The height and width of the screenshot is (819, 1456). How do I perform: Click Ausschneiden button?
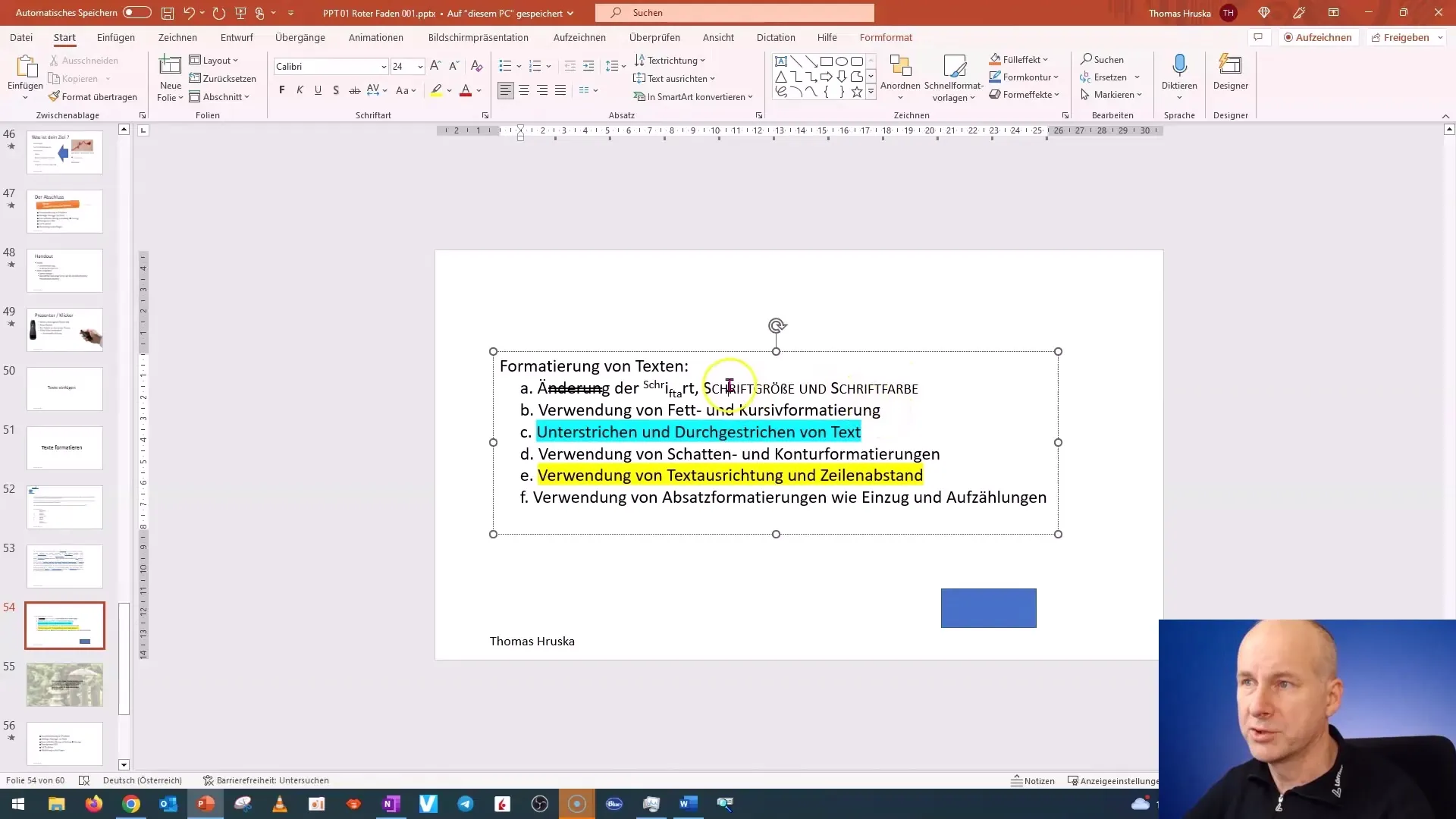point(83,60)
